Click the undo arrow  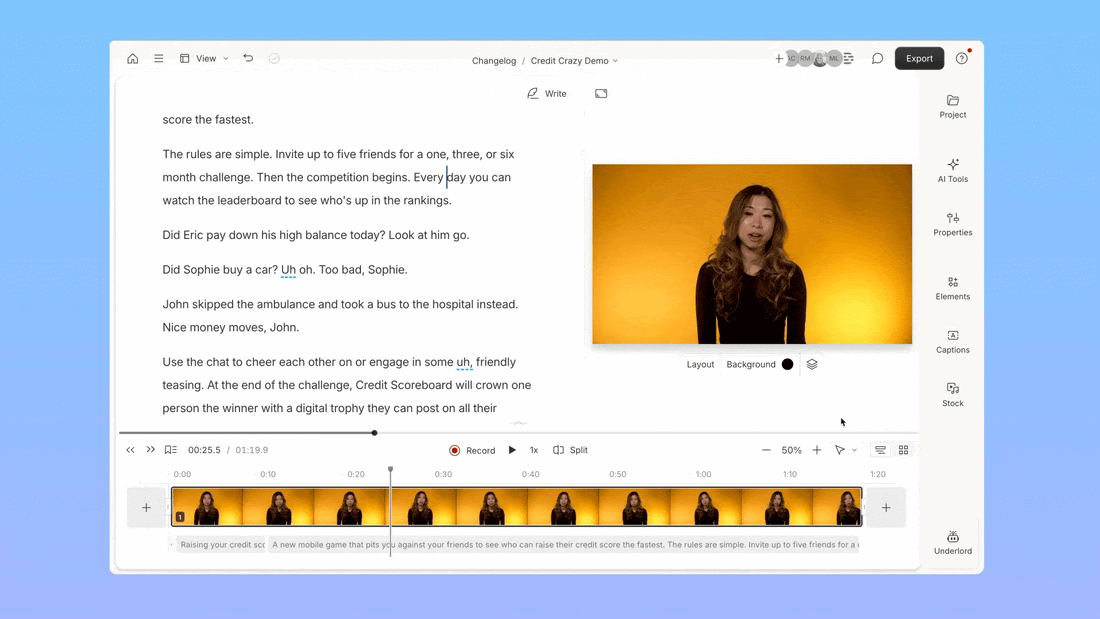pos(248,59)
